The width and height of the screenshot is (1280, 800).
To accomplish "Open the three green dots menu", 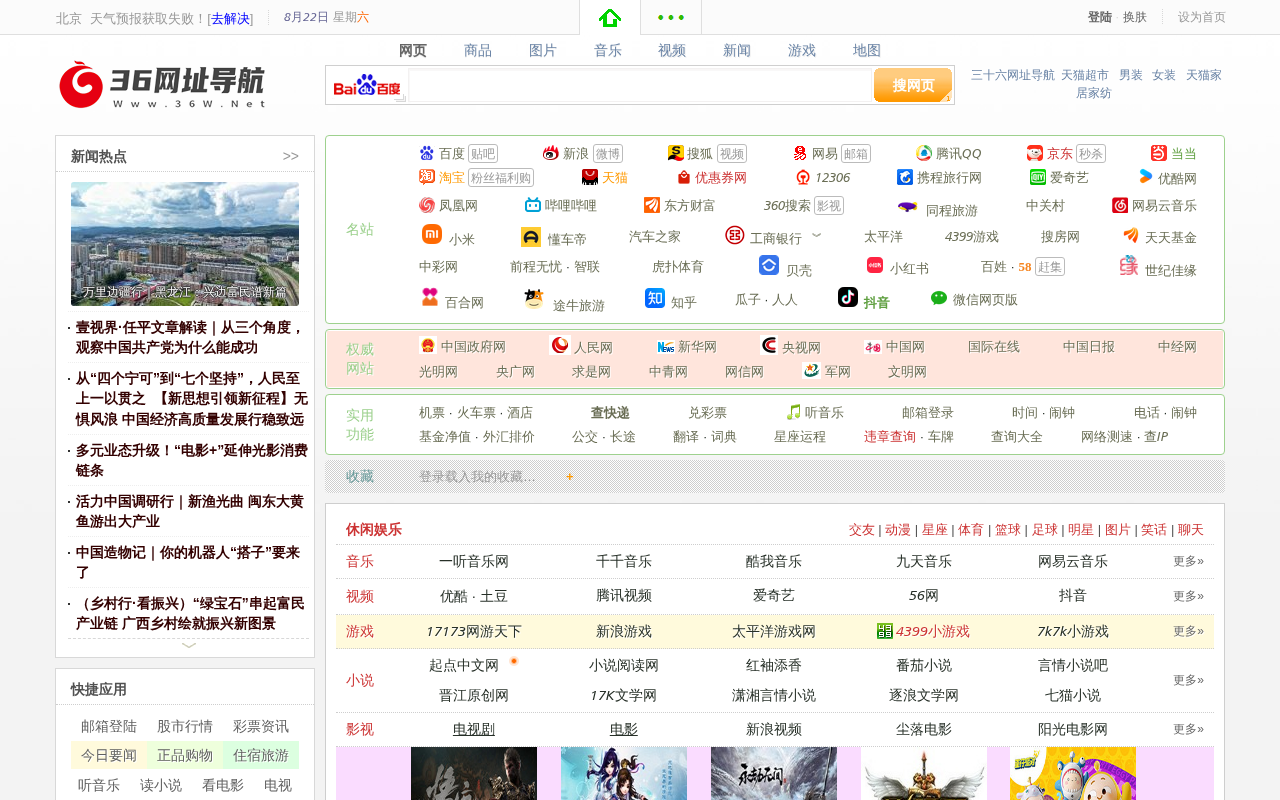I will coord(671,17).
